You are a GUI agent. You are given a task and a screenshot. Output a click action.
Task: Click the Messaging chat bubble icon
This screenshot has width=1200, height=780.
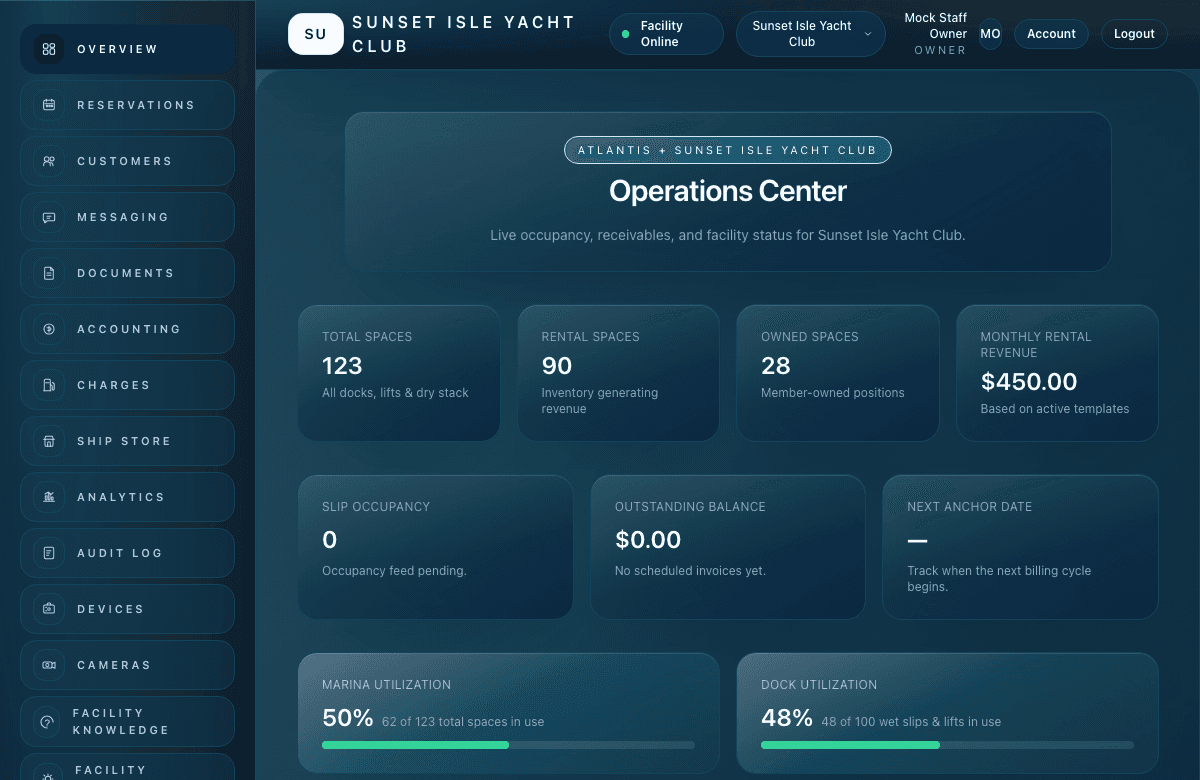coord(49,217)
